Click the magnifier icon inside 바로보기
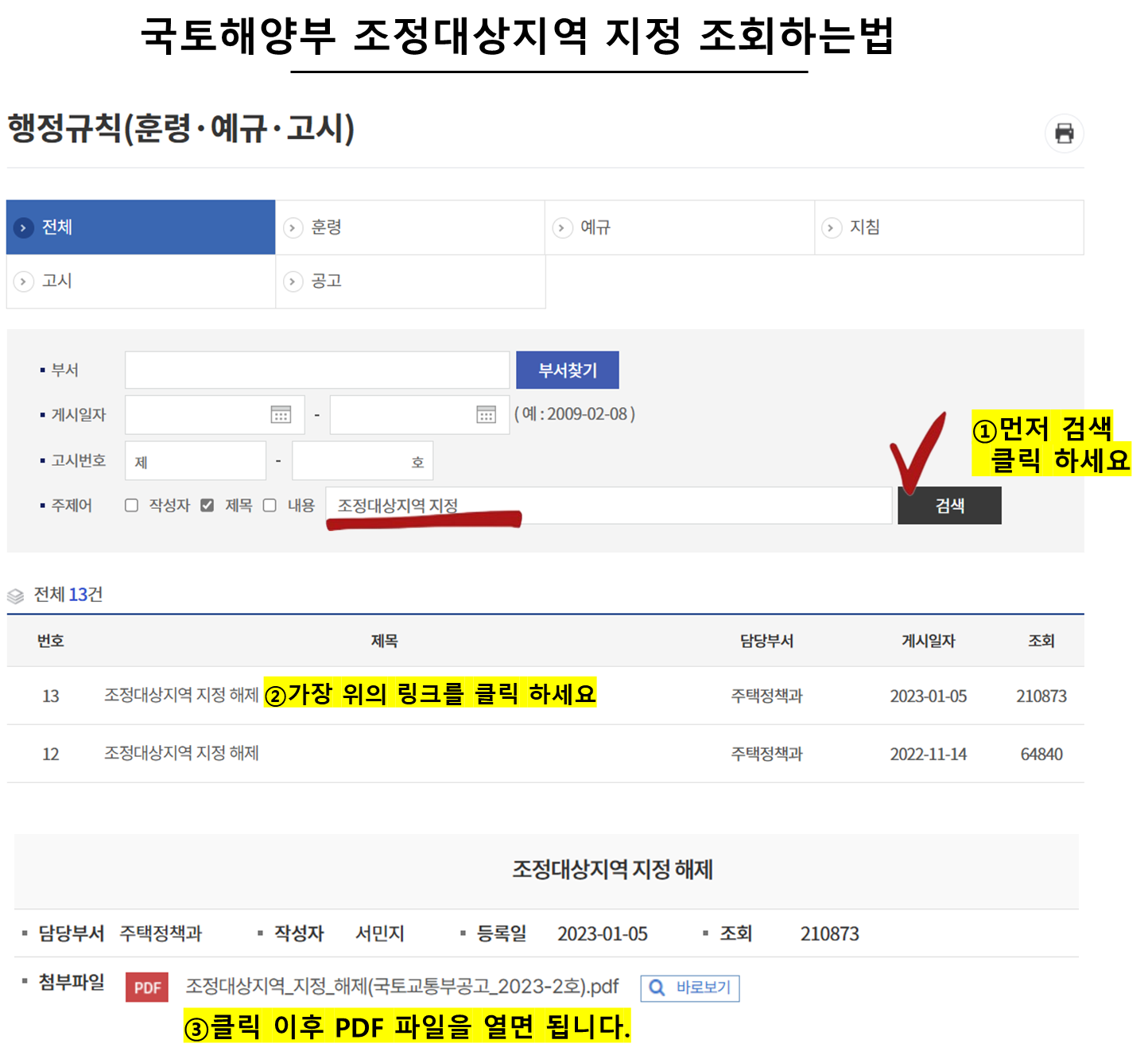Viewport: 1148px width, 1059px height. click(x=657, y=987)
